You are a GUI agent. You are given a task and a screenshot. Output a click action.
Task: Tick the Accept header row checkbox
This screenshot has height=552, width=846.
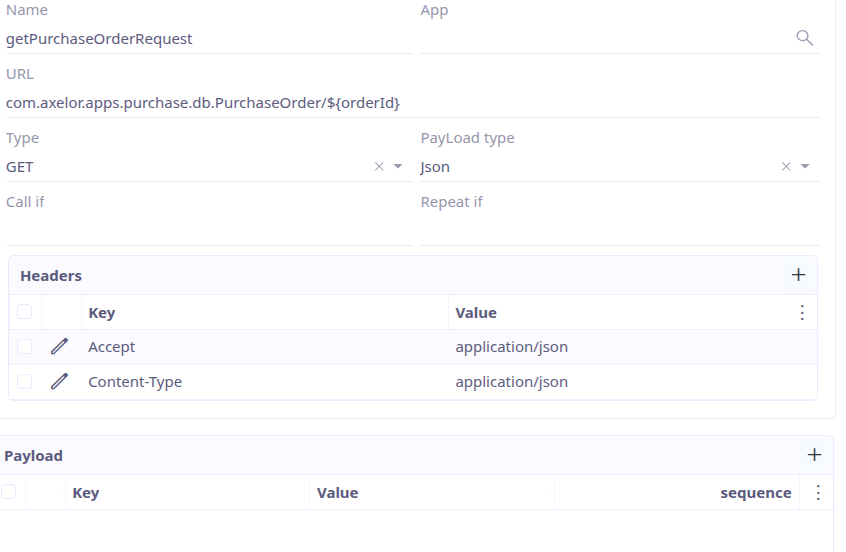25,347
